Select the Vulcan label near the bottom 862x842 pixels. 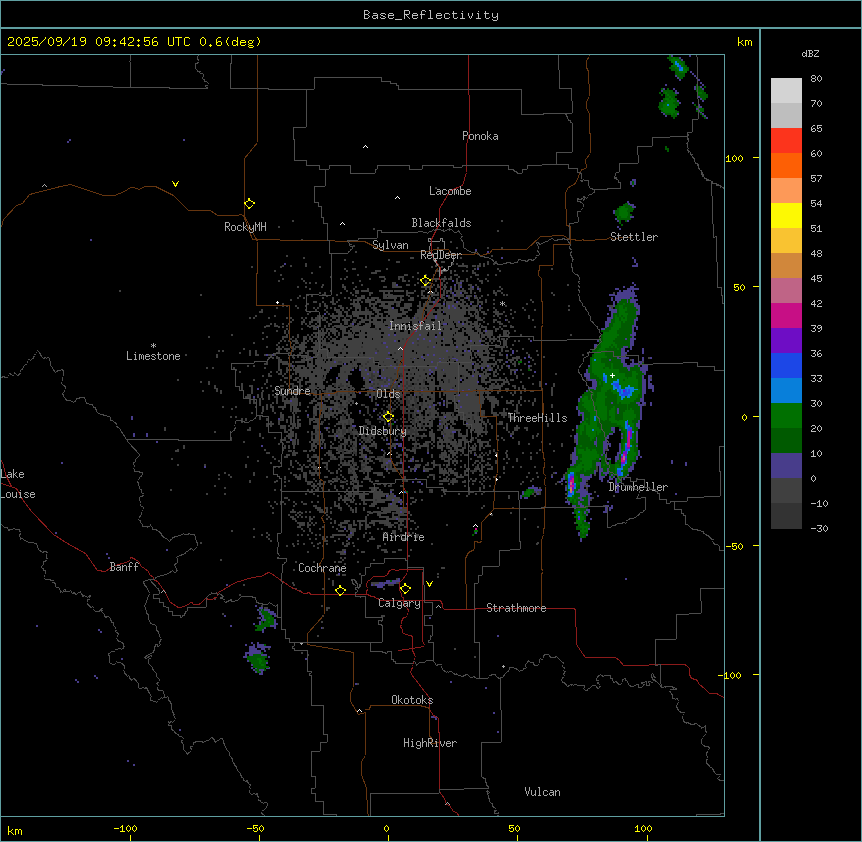(542, 792)
